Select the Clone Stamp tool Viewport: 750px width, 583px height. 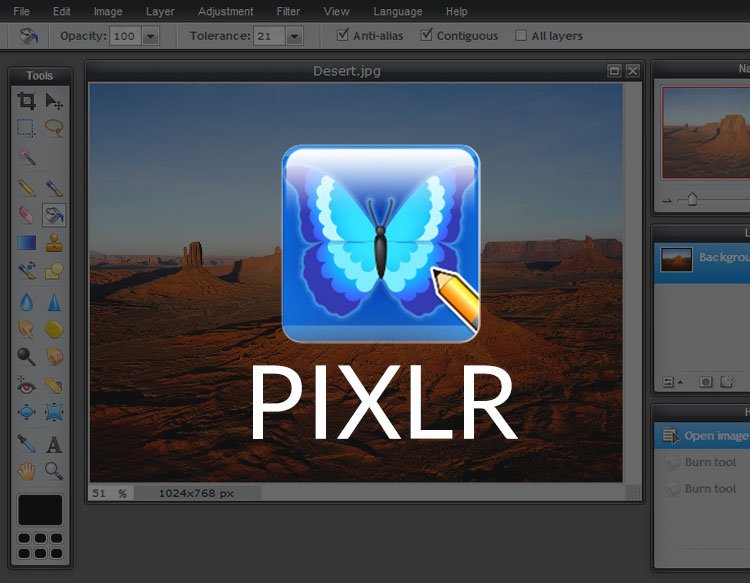click(54, 243)
